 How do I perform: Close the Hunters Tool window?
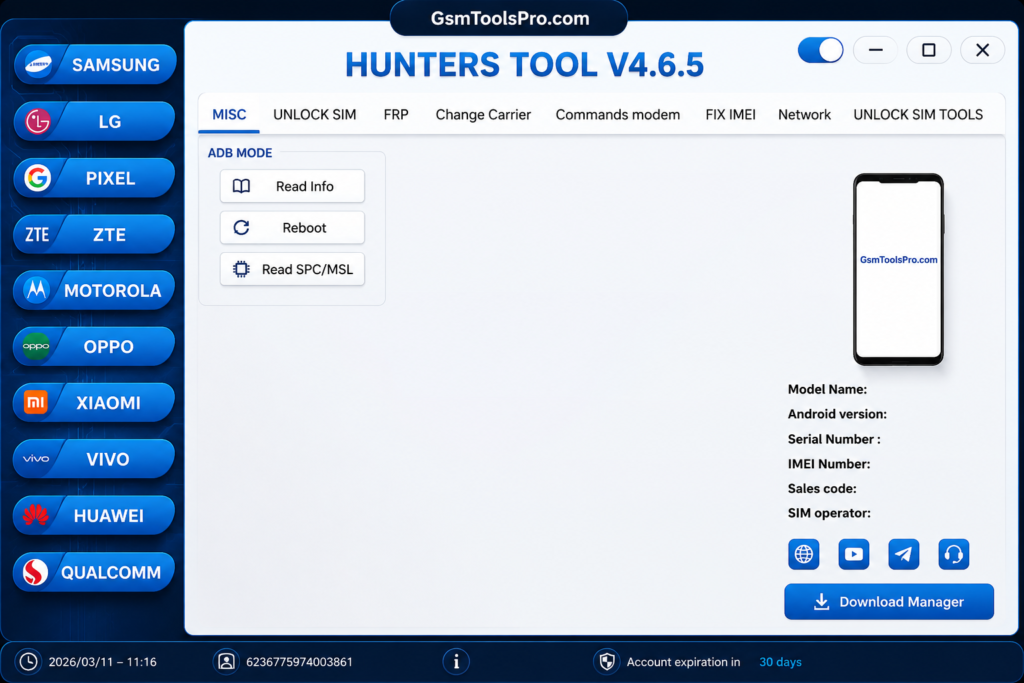click(982, 50)
